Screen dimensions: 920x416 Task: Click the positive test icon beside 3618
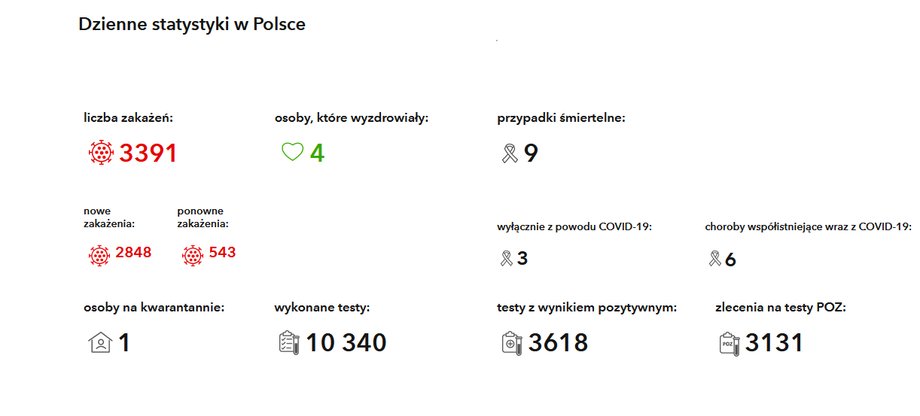(512, 343)
